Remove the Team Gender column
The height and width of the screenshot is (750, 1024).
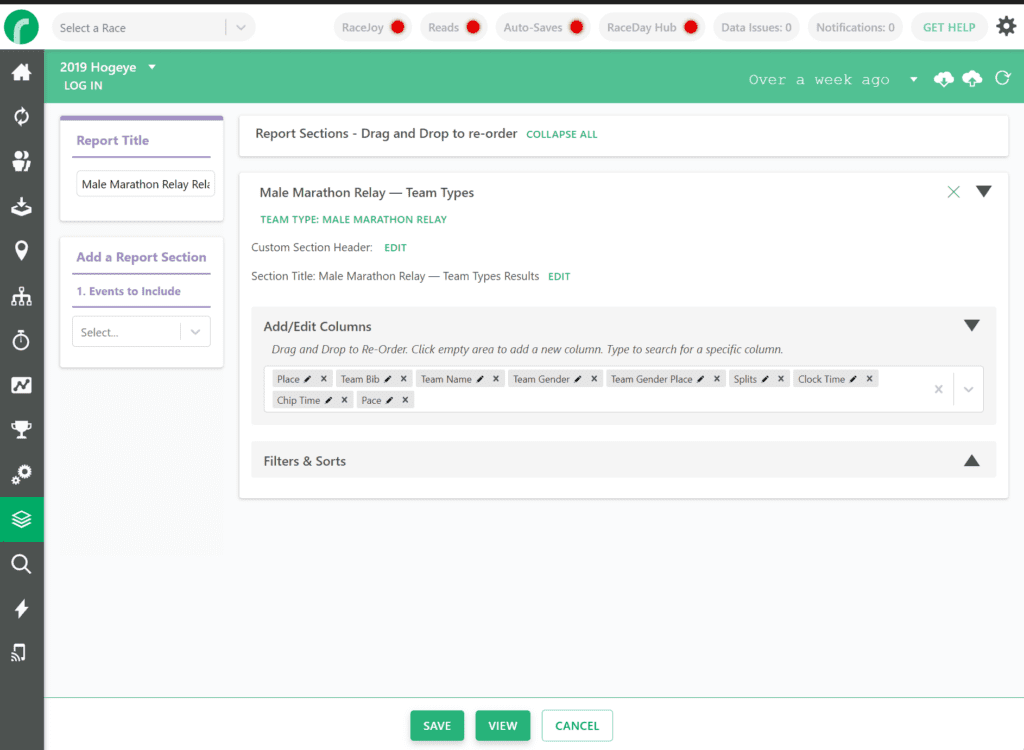click(594, 379)
